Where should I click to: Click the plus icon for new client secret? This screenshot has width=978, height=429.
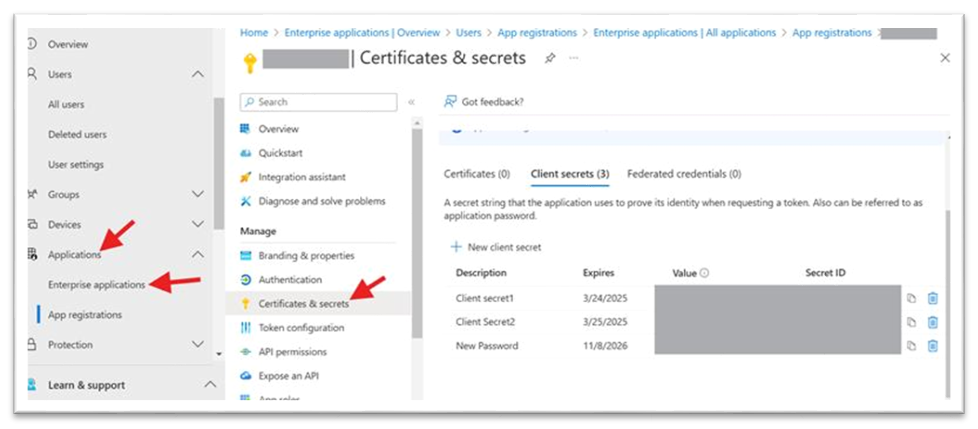[x=456, y=247]
